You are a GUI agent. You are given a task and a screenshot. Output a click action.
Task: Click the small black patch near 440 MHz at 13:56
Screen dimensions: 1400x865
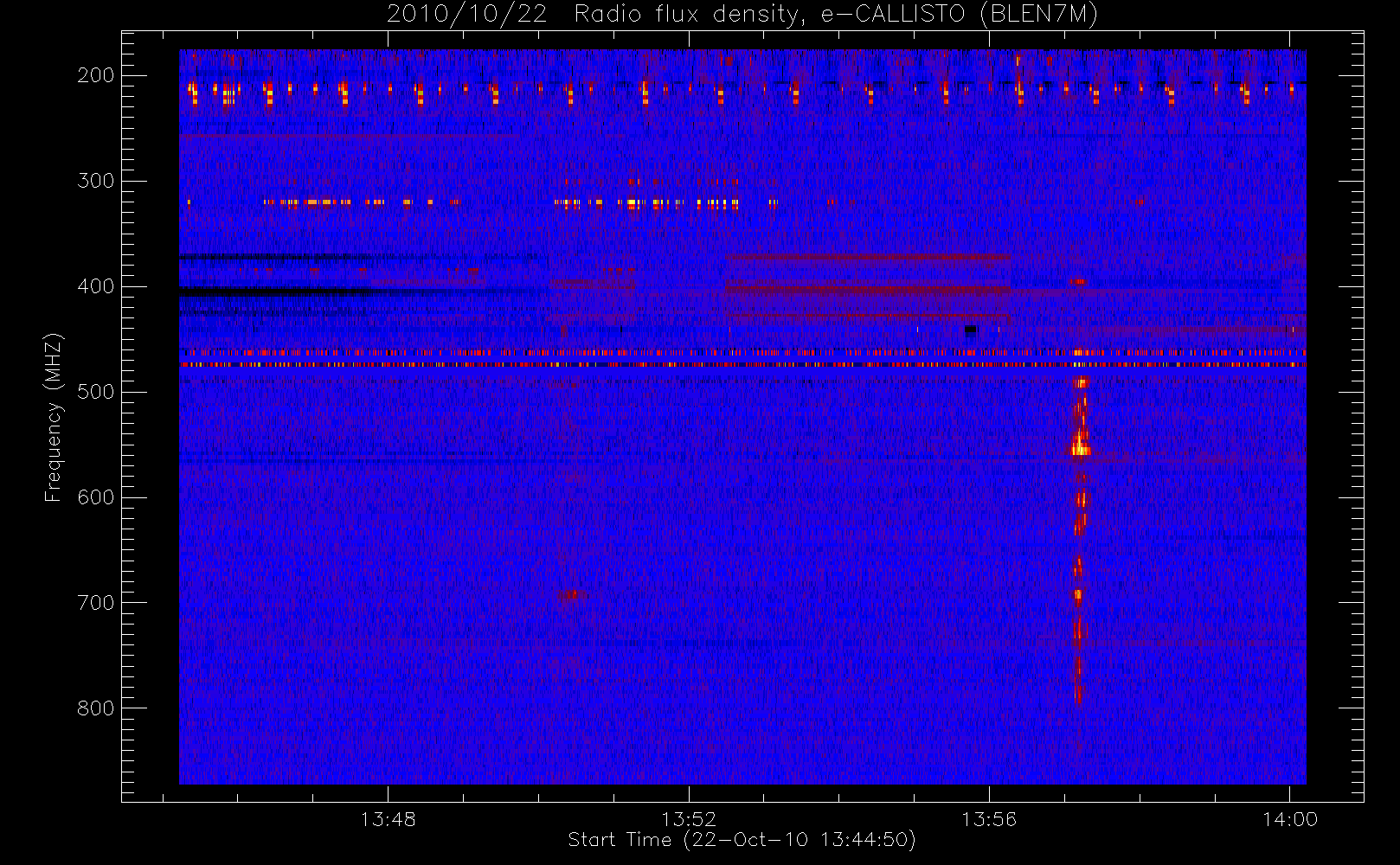[971, 330]
